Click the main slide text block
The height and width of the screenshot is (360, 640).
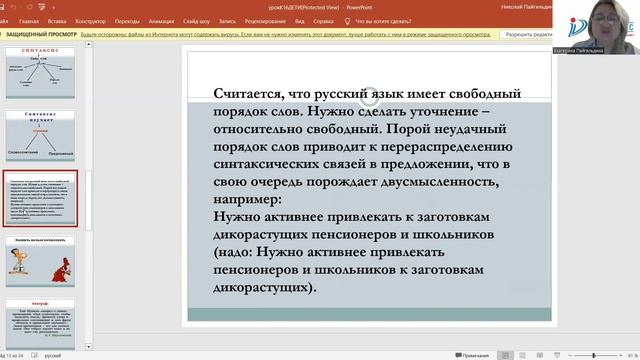[367, 190]
